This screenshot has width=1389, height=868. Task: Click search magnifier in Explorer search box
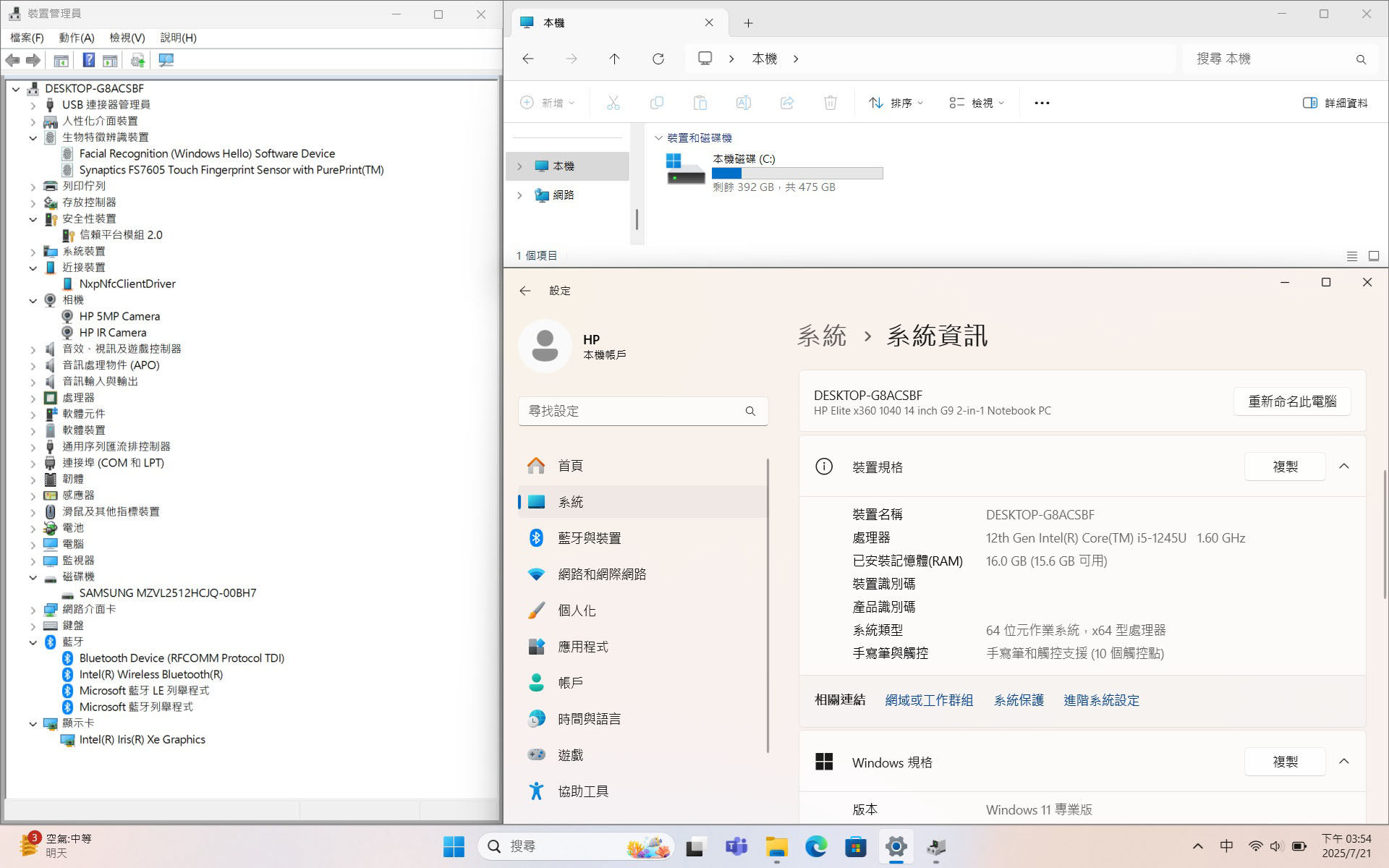(1361, 59)
